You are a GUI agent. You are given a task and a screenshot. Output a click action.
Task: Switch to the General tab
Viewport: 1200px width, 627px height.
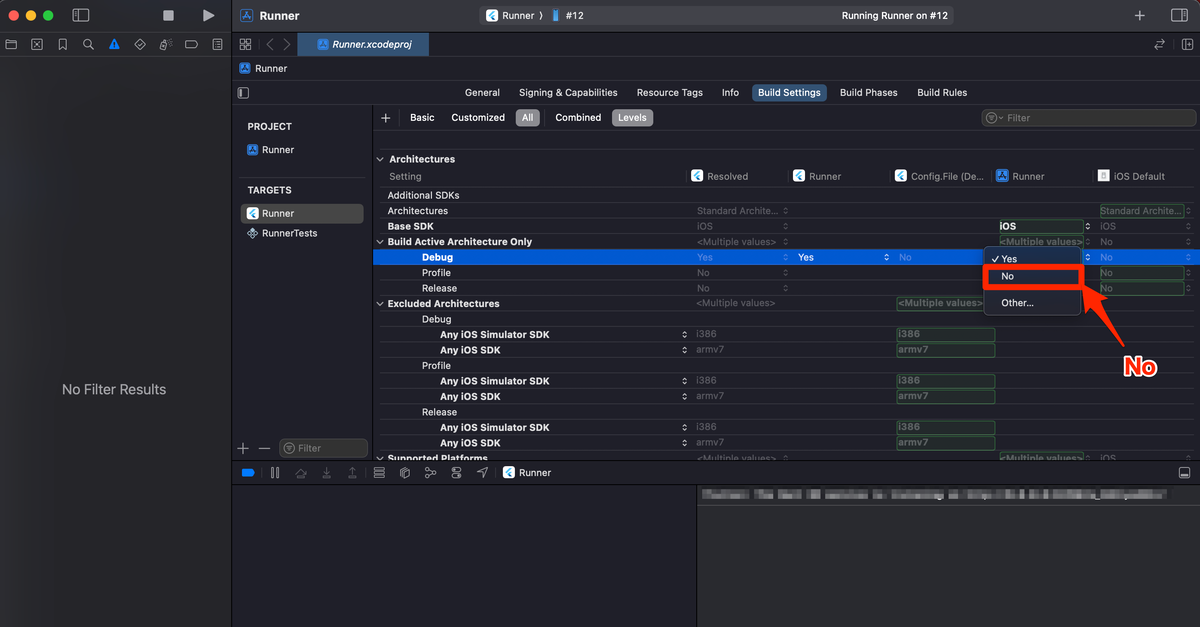(x=482, y=92)
